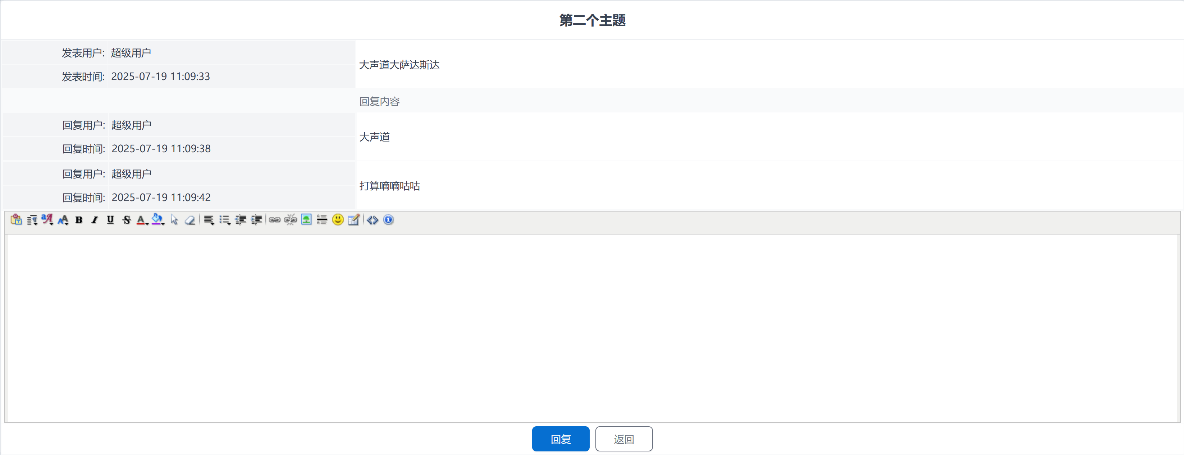Switch to source code view
Viewport: 1184px width, 455px height.
point(372,220)
